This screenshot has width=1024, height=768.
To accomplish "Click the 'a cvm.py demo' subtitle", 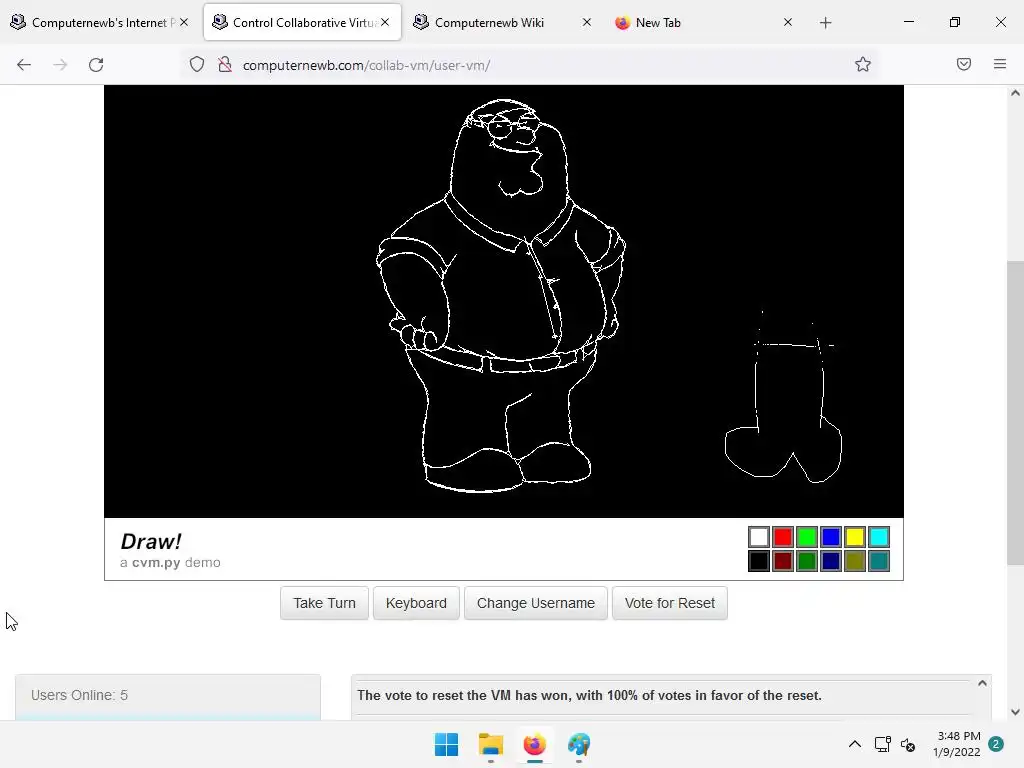I will (170, 562).
